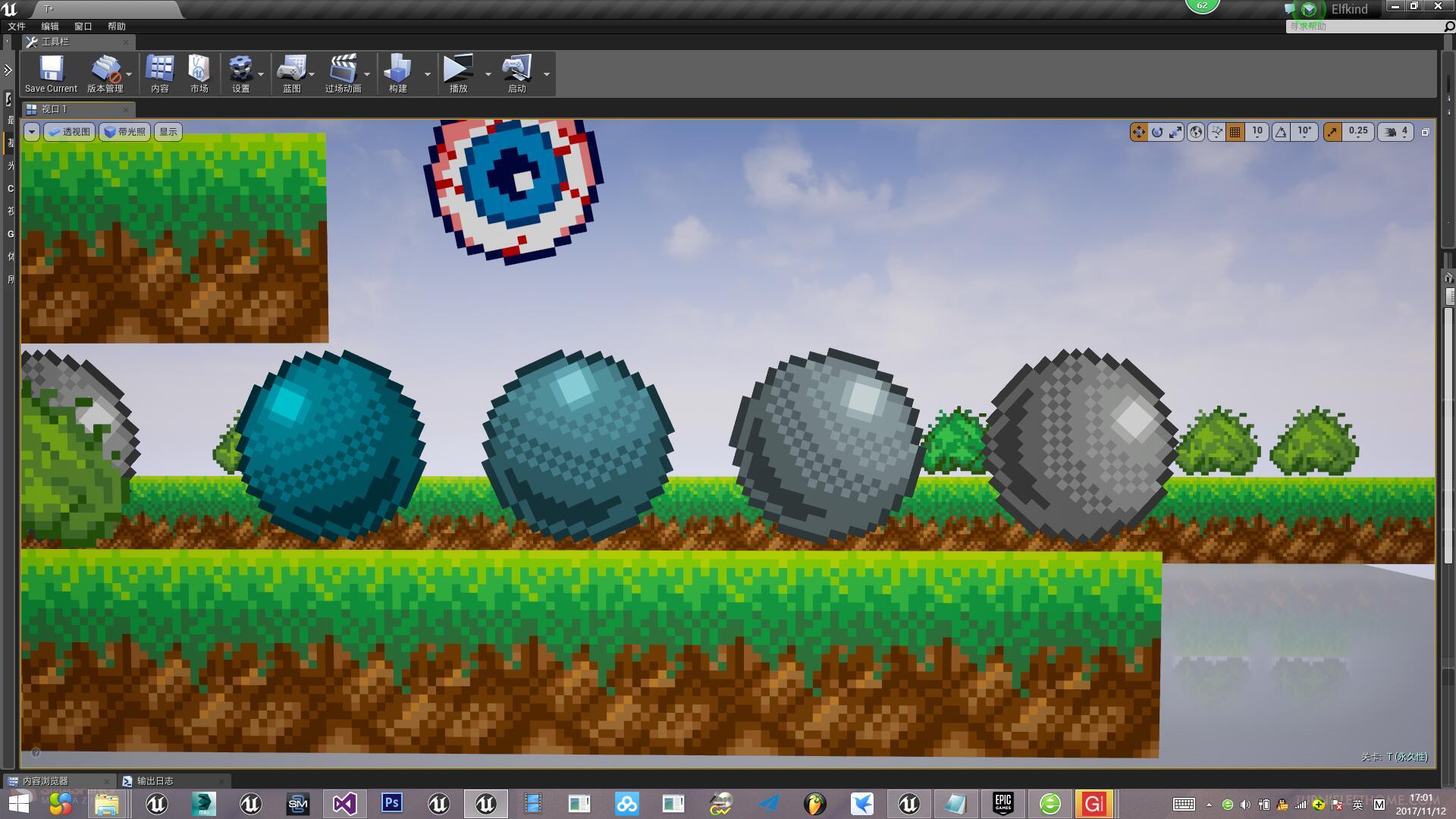This screenshot has width=1456, height=819.
Task: Toggle surface snapping icon
Action: (1216, 132)
